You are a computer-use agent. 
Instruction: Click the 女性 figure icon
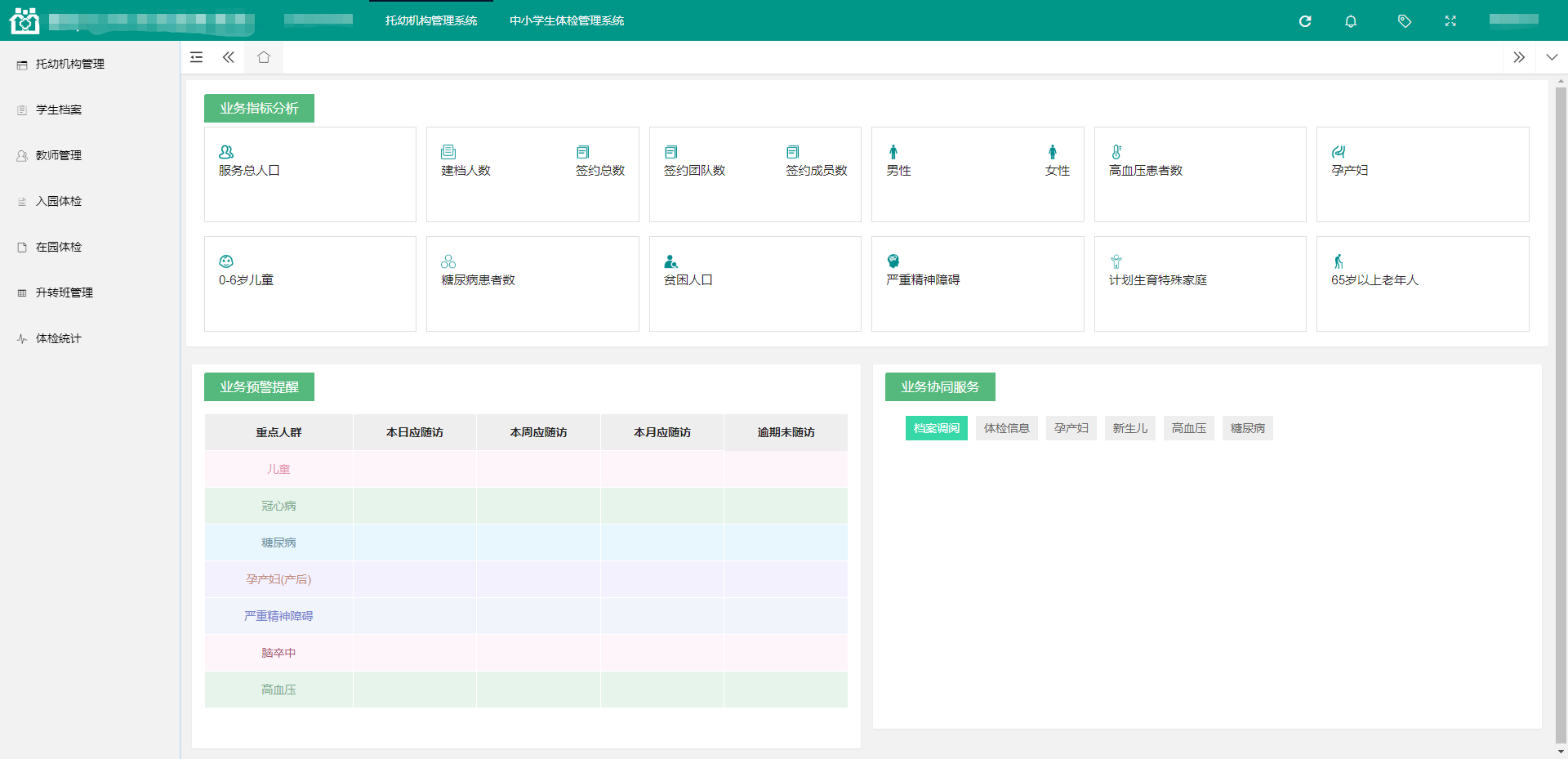(1053, 152)
